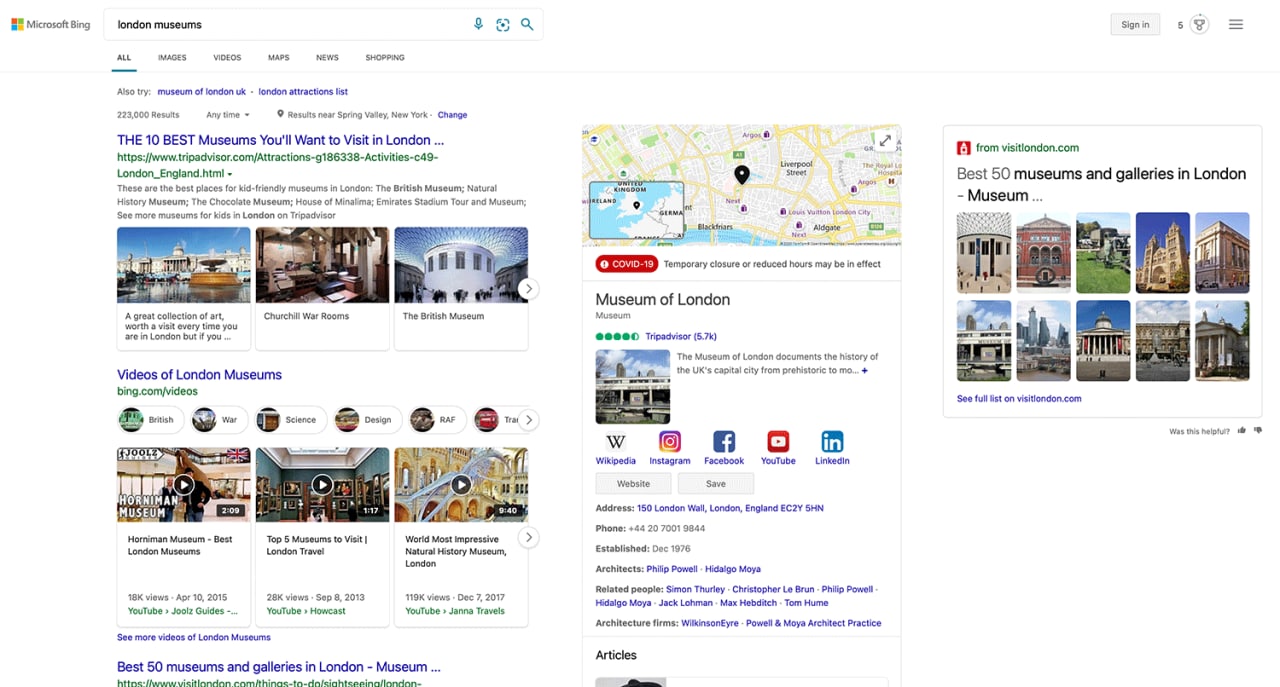
Task: Show more video filter chips
Action: click(x=529, y=420)
